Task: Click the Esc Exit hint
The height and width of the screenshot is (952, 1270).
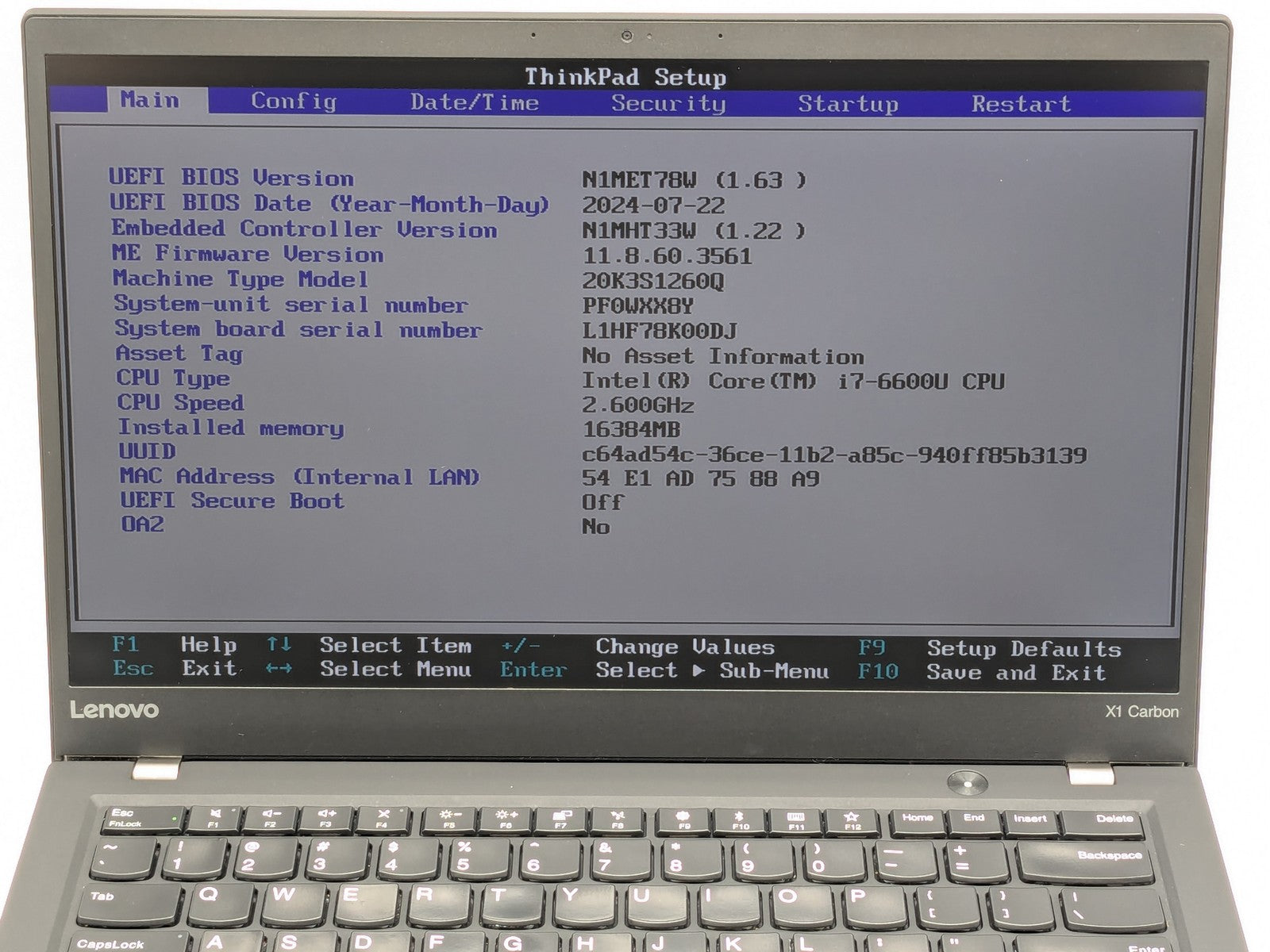Action: tap(175, 668)
